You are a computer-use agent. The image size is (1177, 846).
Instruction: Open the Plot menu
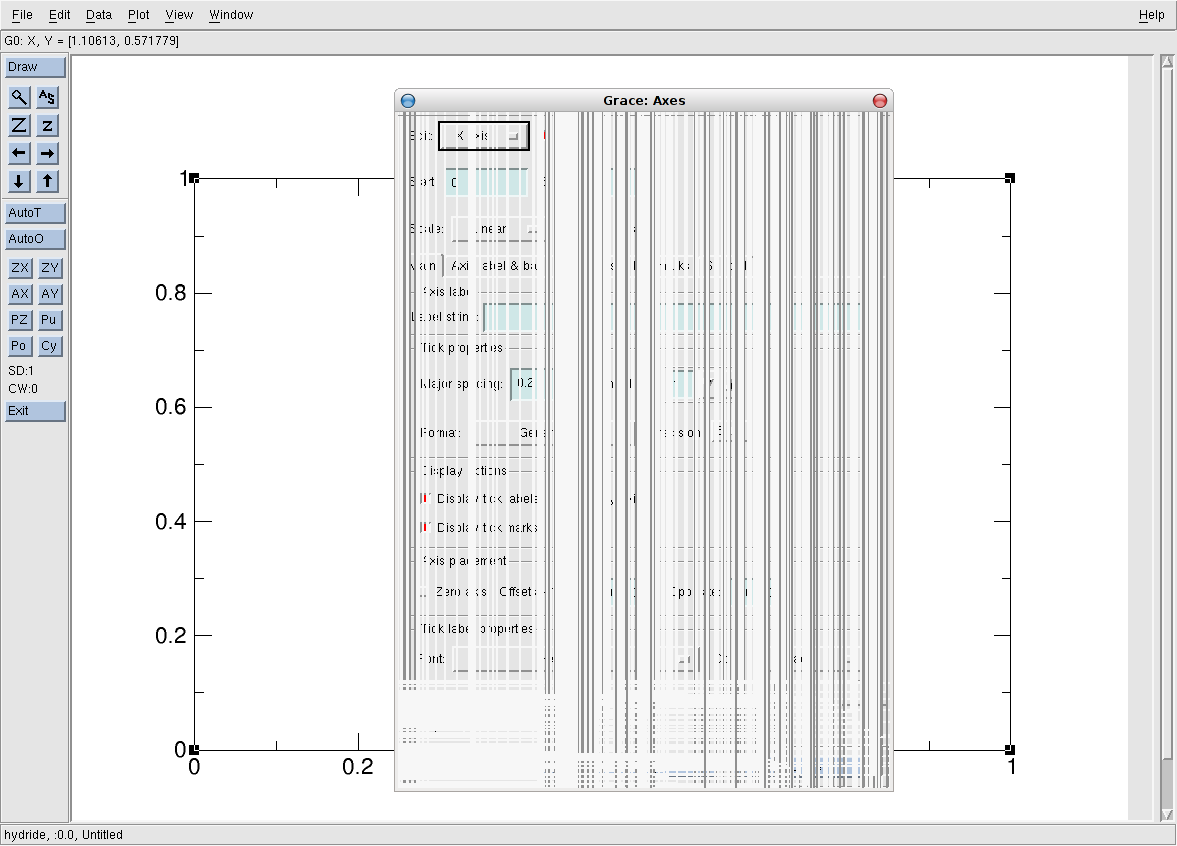pos(139,15)
